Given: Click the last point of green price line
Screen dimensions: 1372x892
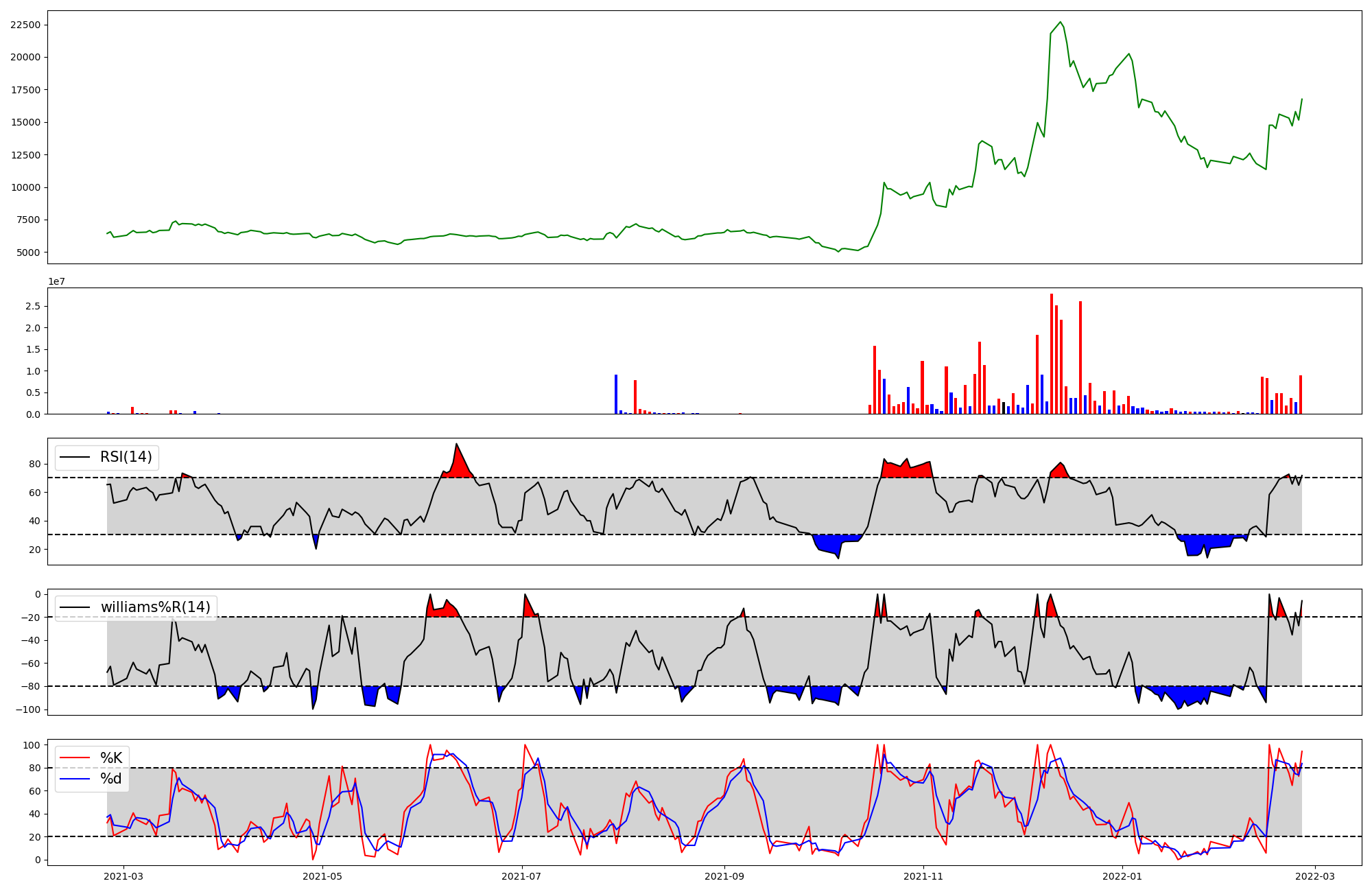Looking at the screenshot, I should (x=1301, y=99).
